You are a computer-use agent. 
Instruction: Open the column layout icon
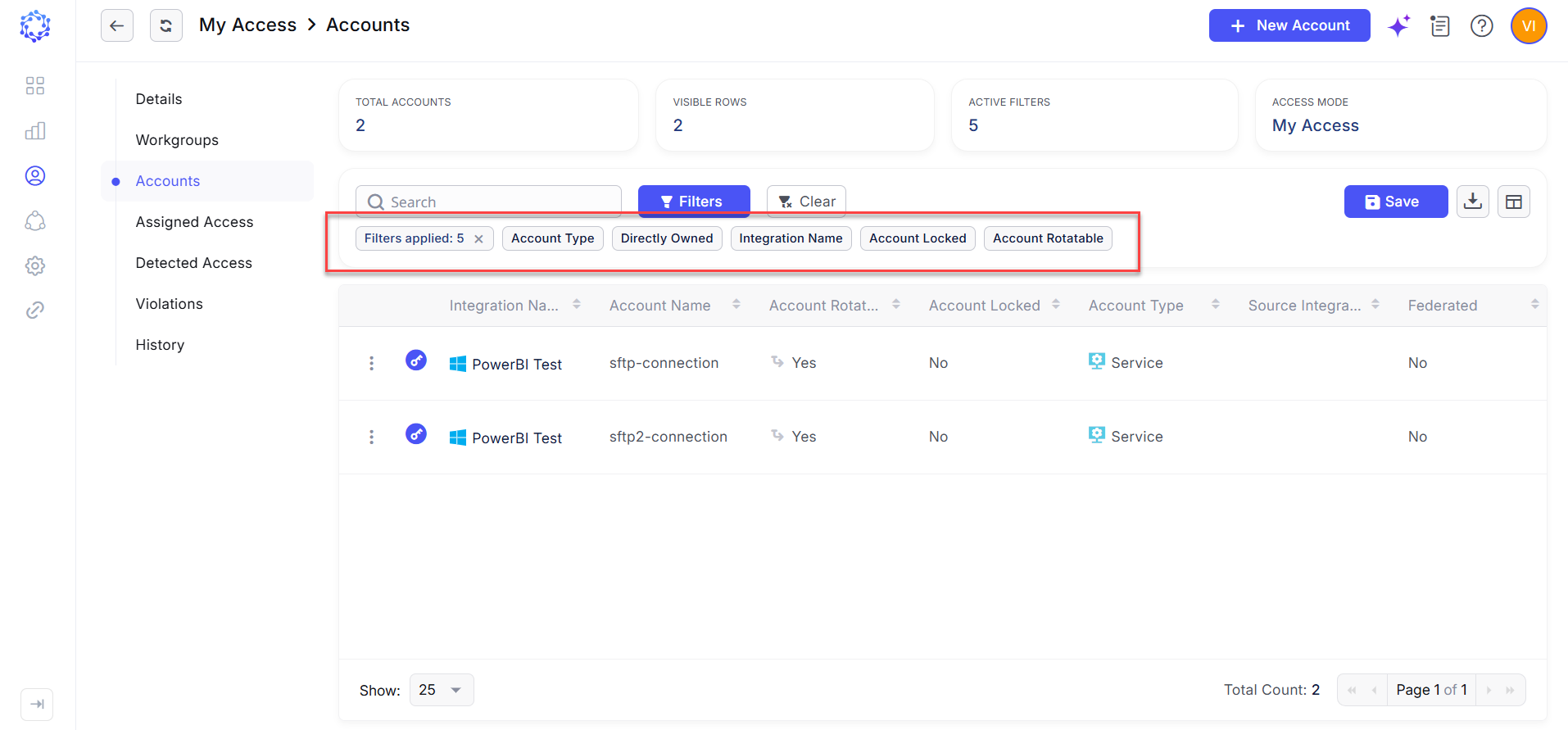click(1514, 202)
